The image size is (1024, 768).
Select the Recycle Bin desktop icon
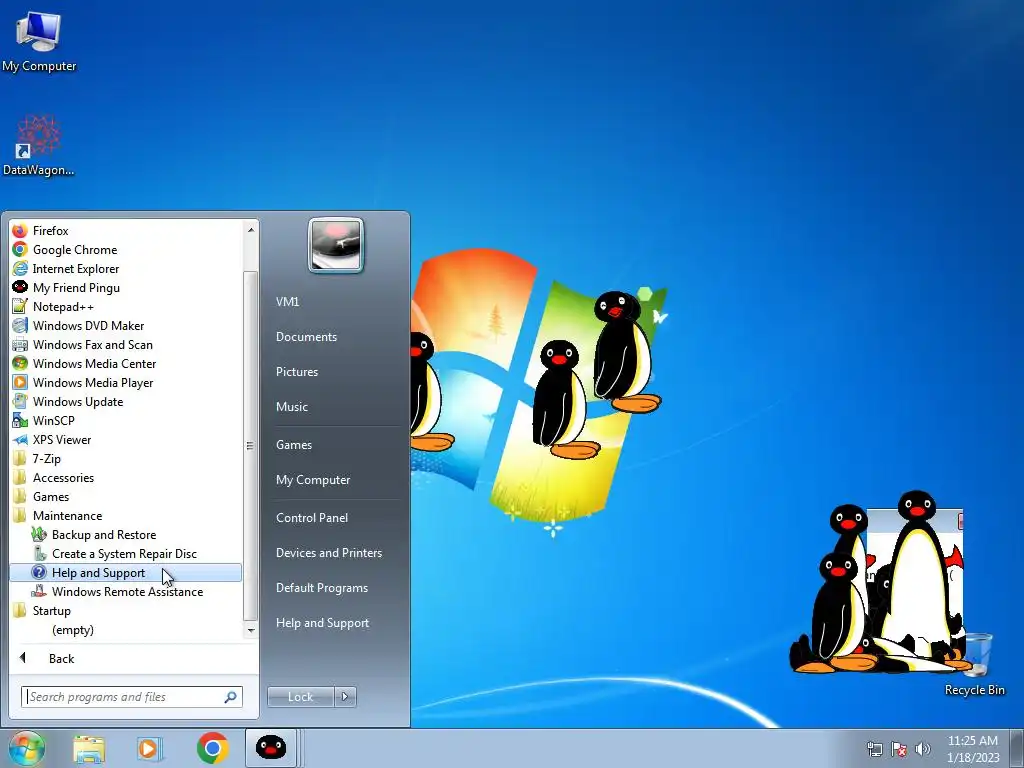[x=975, y=664]
